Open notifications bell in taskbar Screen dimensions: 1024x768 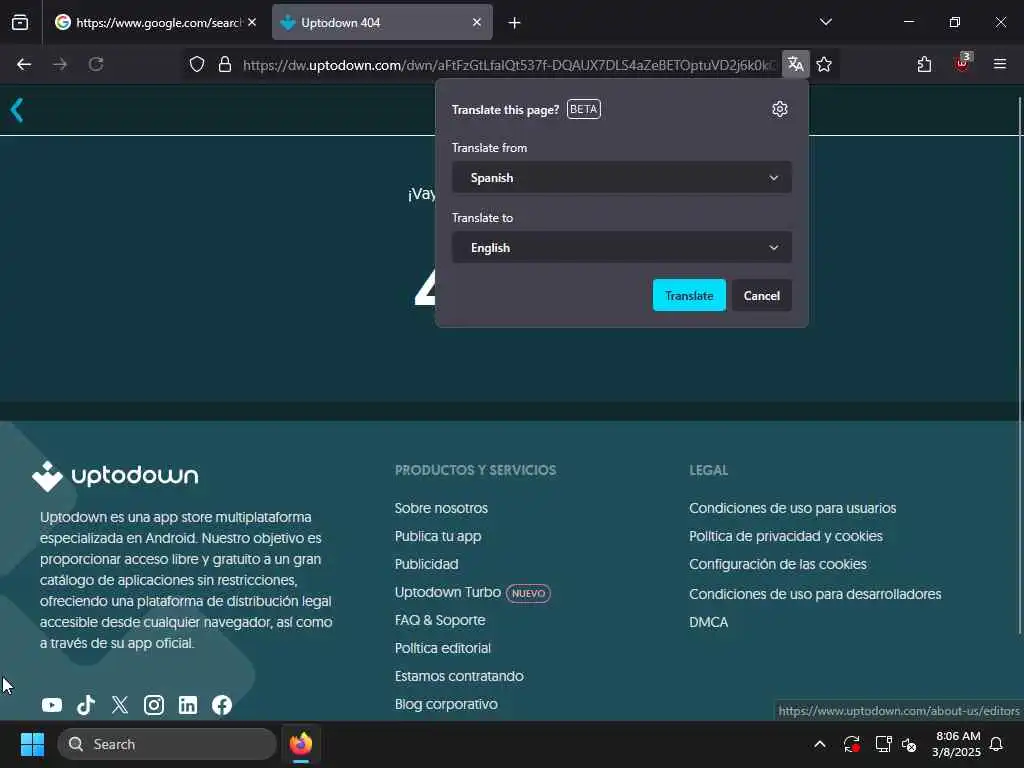point(996,744)
